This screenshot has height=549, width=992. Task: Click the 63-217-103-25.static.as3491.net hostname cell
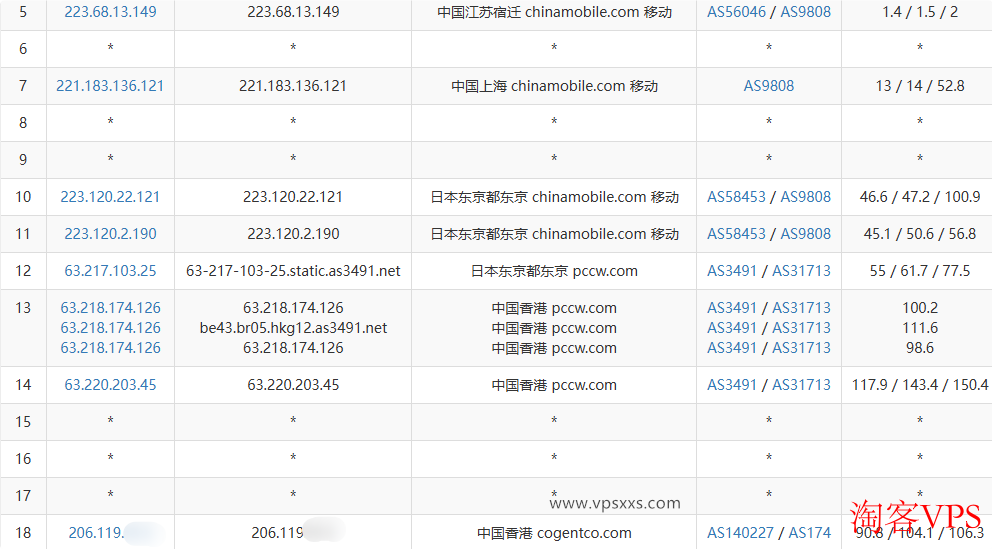(x=293, y=271)
